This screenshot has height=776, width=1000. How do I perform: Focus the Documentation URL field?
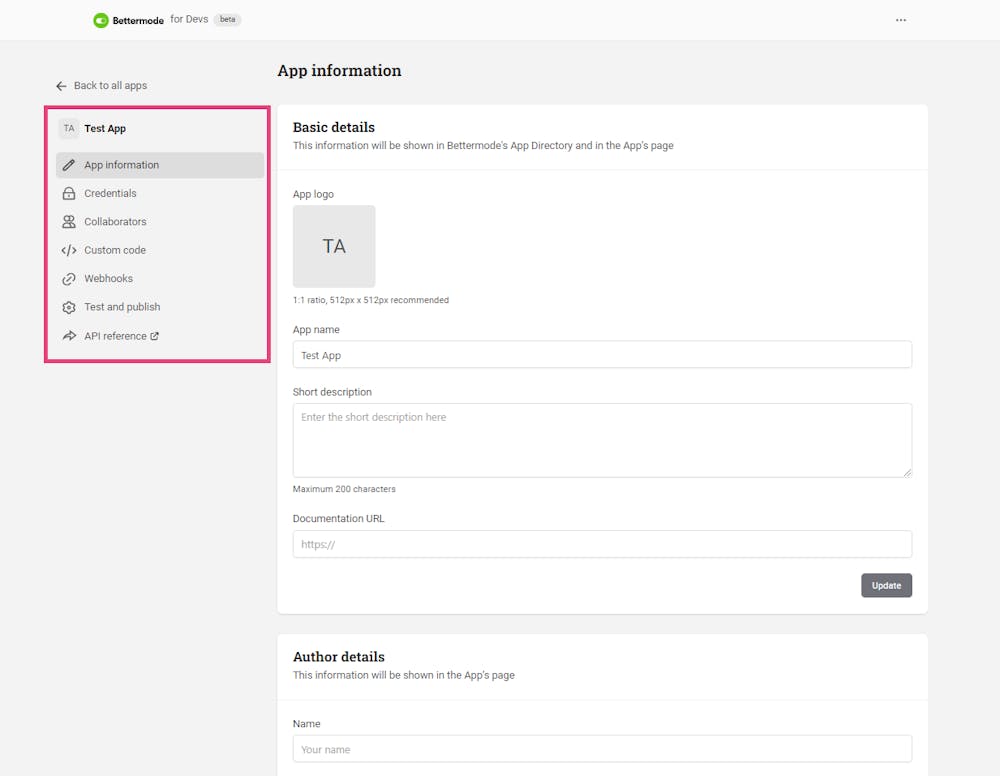coord(602,544)
